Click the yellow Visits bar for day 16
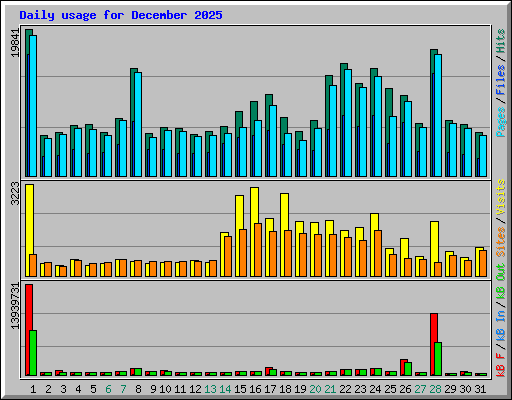Viewport: 512px width, 400px height. pyautogui.click(x=254, y=206)
